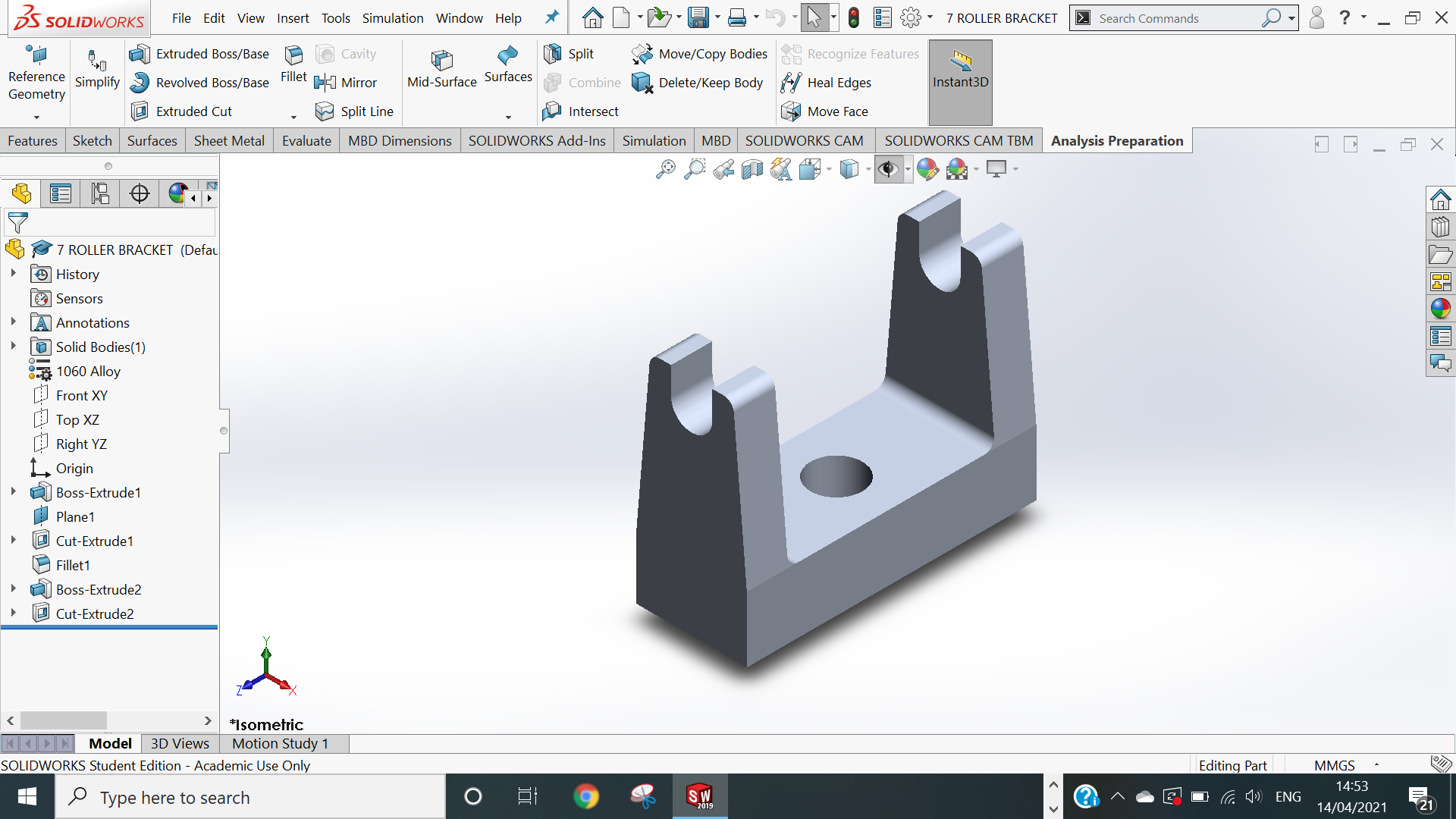Viewport: 1456px width, 819px height.
Task: Expand Boss-Extrude2 feature
Action: [x=13, y=589]
